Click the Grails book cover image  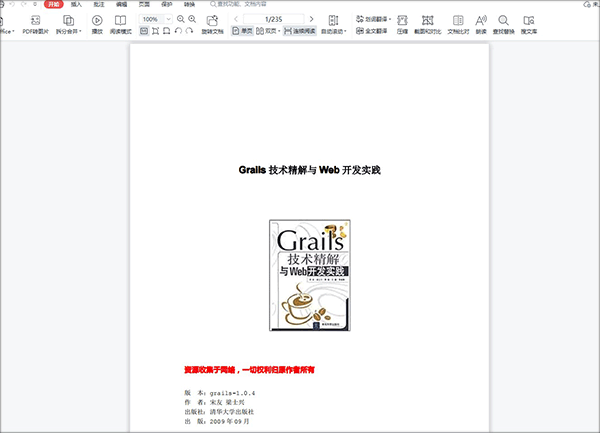(310, 275)
